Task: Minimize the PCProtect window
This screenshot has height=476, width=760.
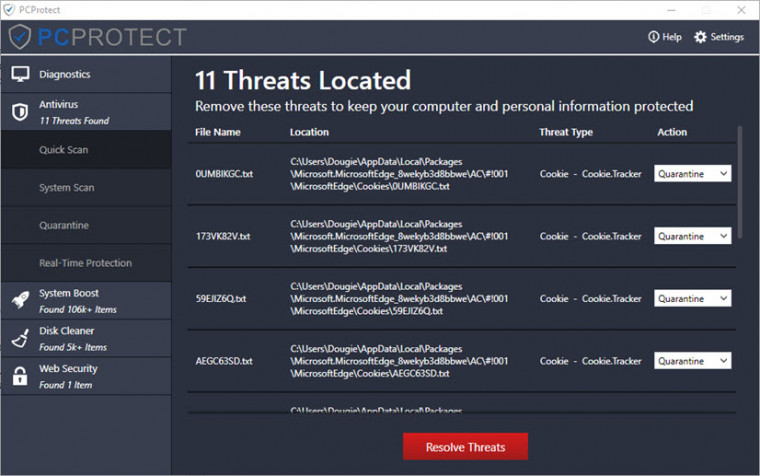Action: click(x=671, y=10)
